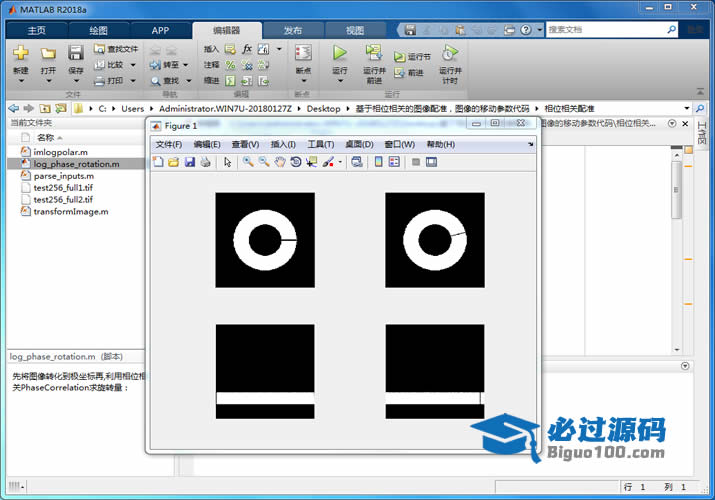The width and height of the screenshot is (715, 500).
Task: Click the top-left ring image thumbnail
Action: (265, 240)
